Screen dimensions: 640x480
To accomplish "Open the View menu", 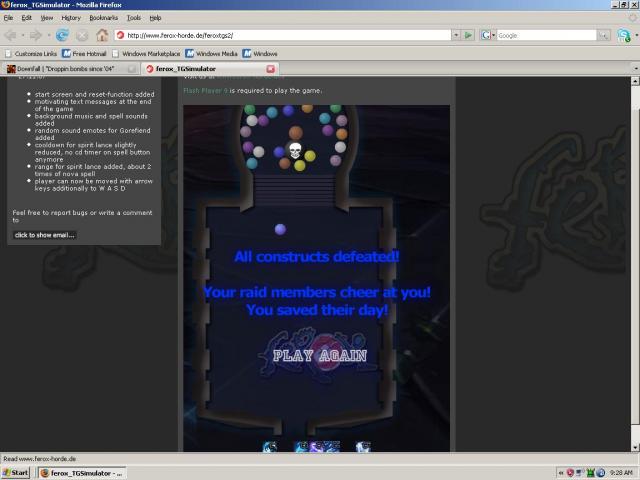I will click(x=47, y=18).
